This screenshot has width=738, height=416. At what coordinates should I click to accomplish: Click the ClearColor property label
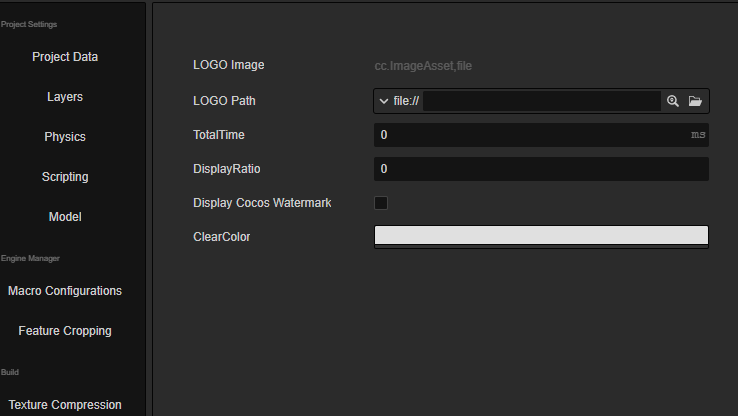pyautogui.click(x=221, y=237)
